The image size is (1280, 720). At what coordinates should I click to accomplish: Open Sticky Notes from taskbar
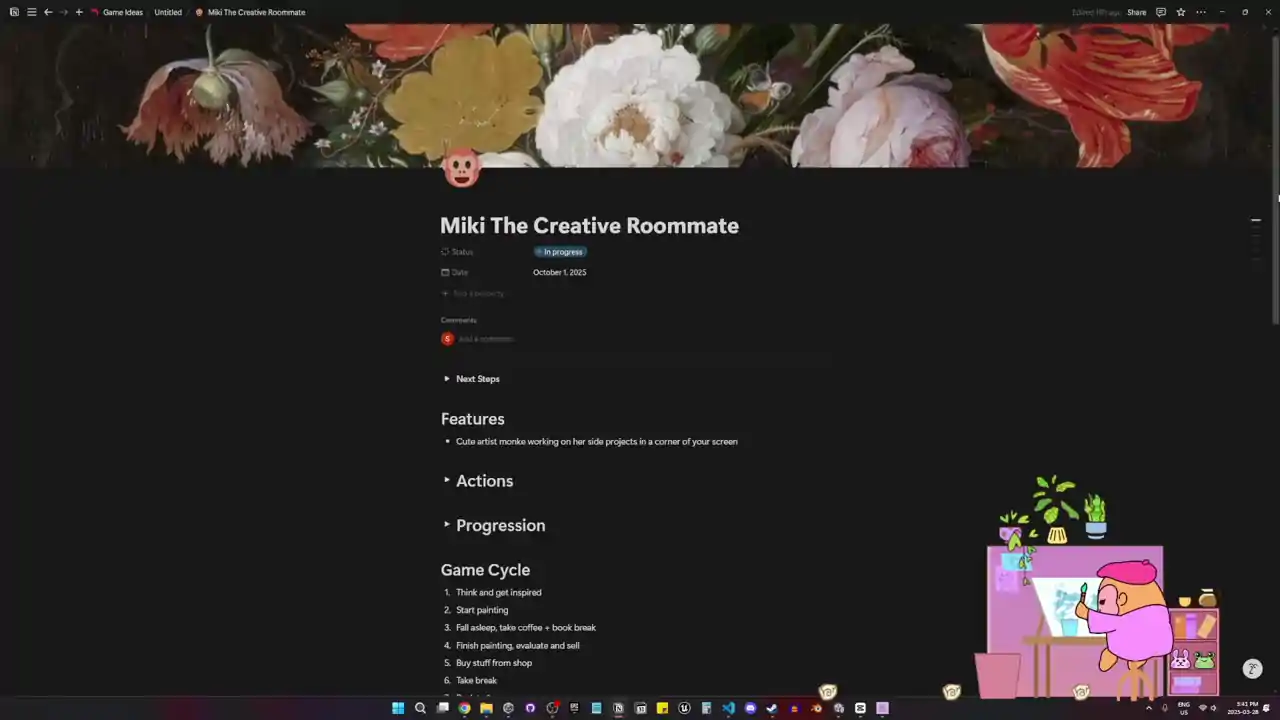point(662,708)
